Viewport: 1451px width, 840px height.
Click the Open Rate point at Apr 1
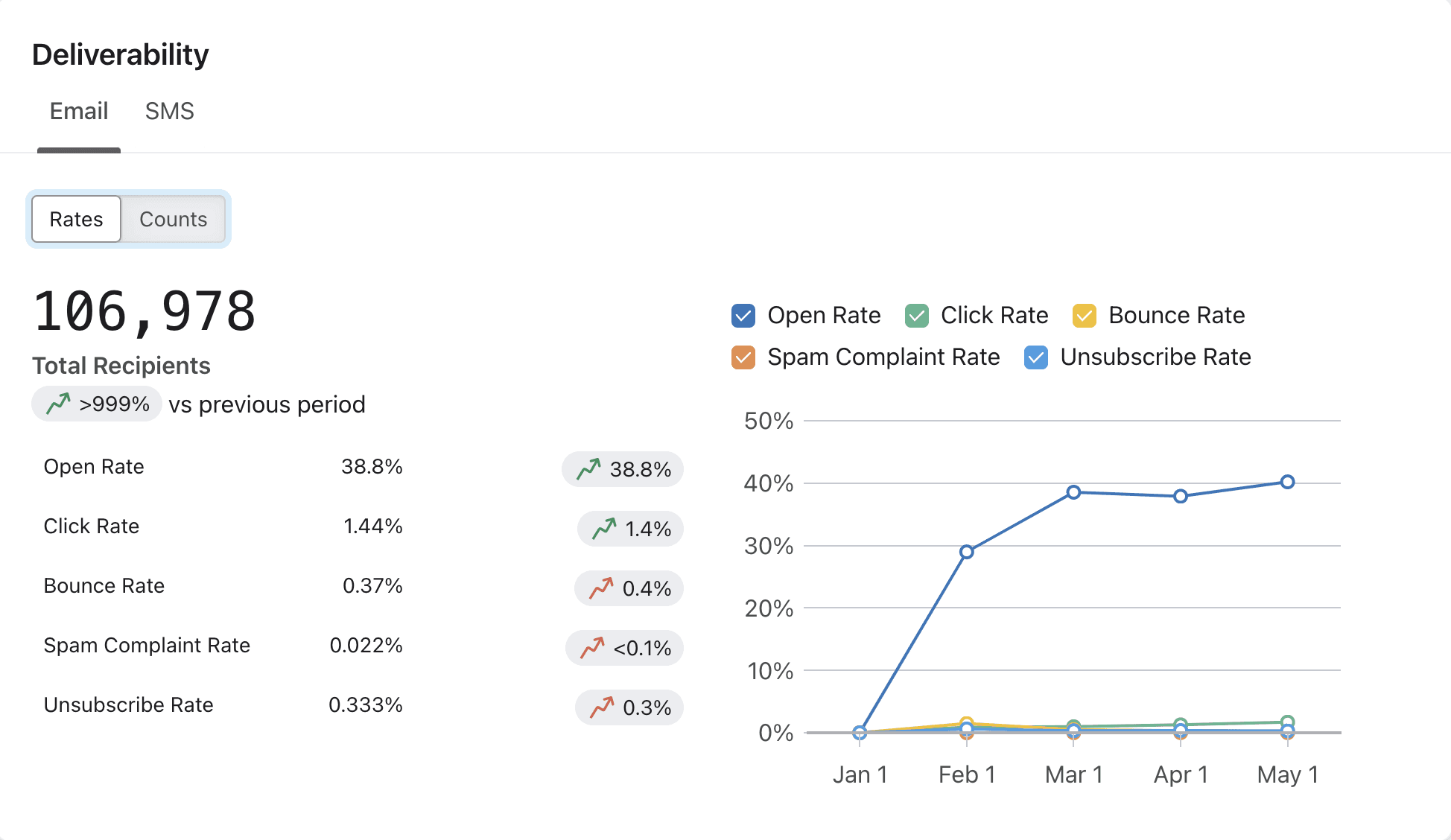(x=1181, y=496)
